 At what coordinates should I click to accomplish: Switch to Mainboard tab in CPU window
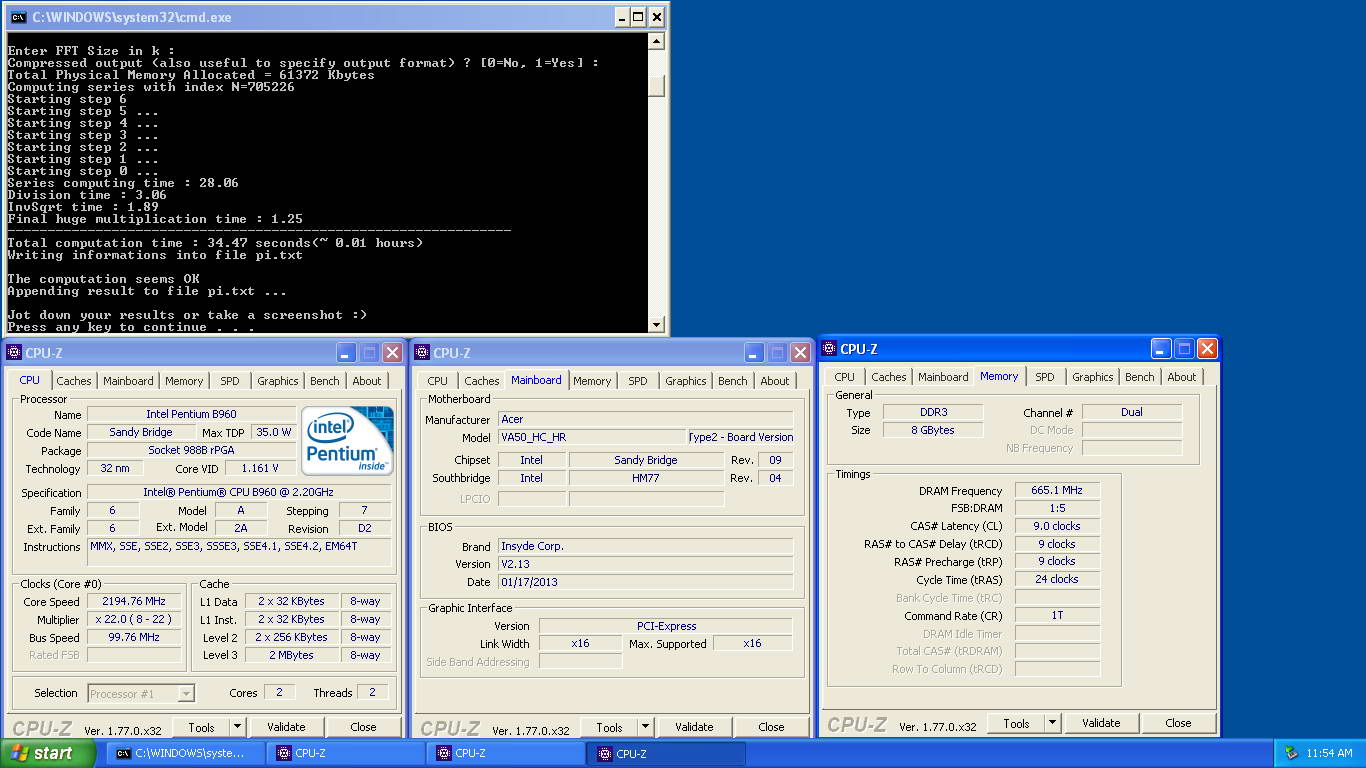pos(128,381)
